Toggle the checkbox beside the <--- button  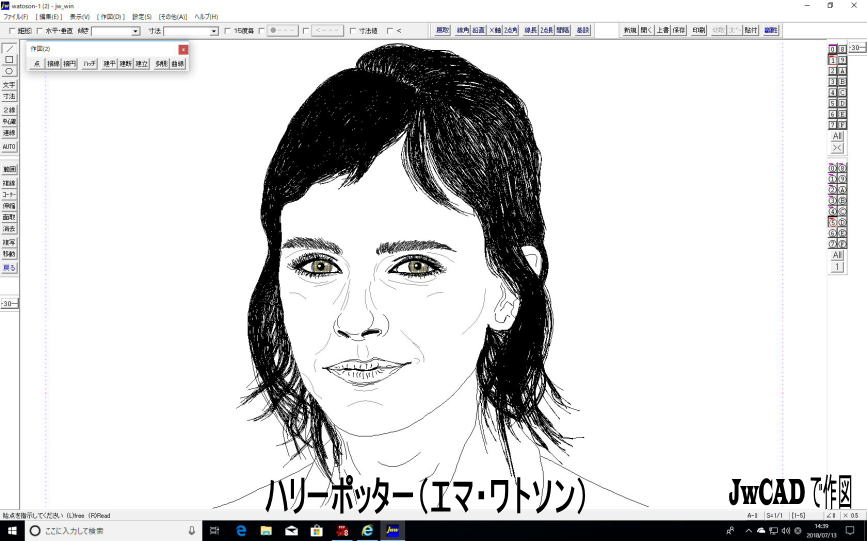[x=306, y=31]
